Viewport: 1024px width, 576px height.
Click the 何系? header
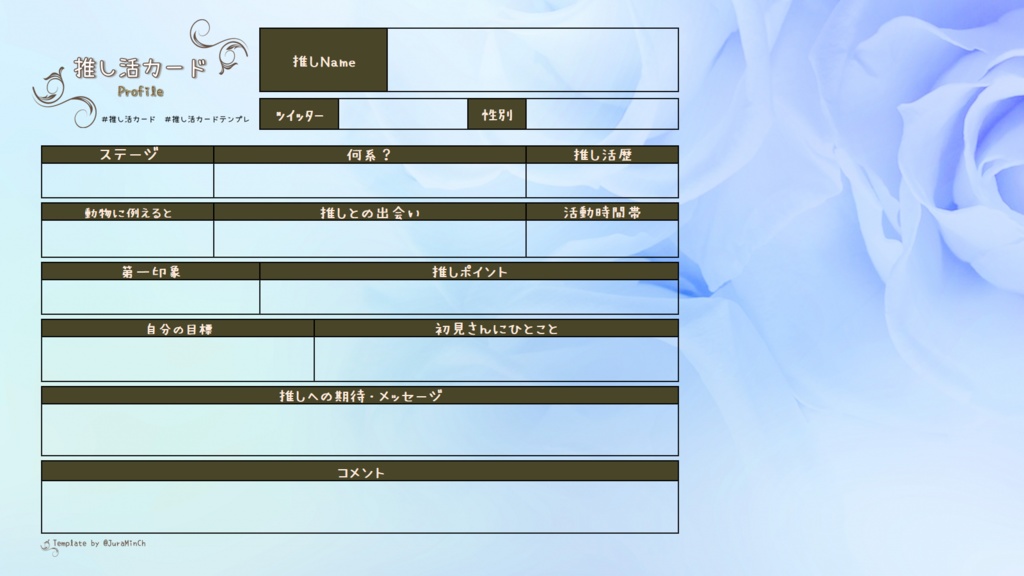(x=370, y=155)
